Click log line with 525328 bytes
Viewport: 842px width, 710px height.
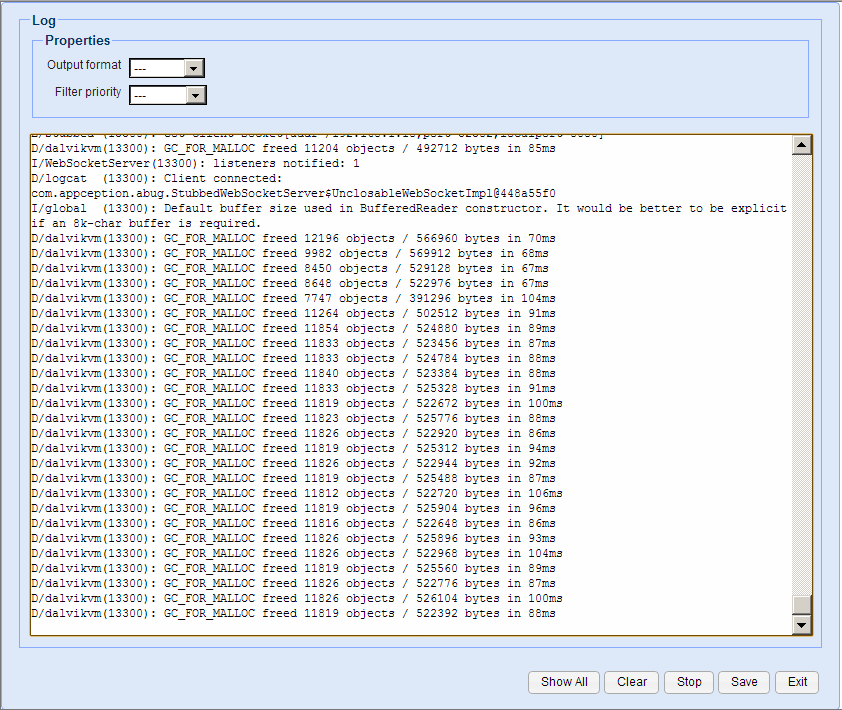pos(293,389)
